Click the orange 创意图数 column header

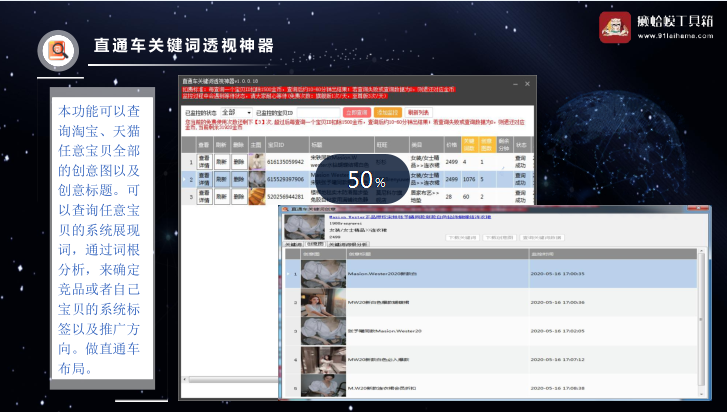pyautogui.click(x=486, y=145)
